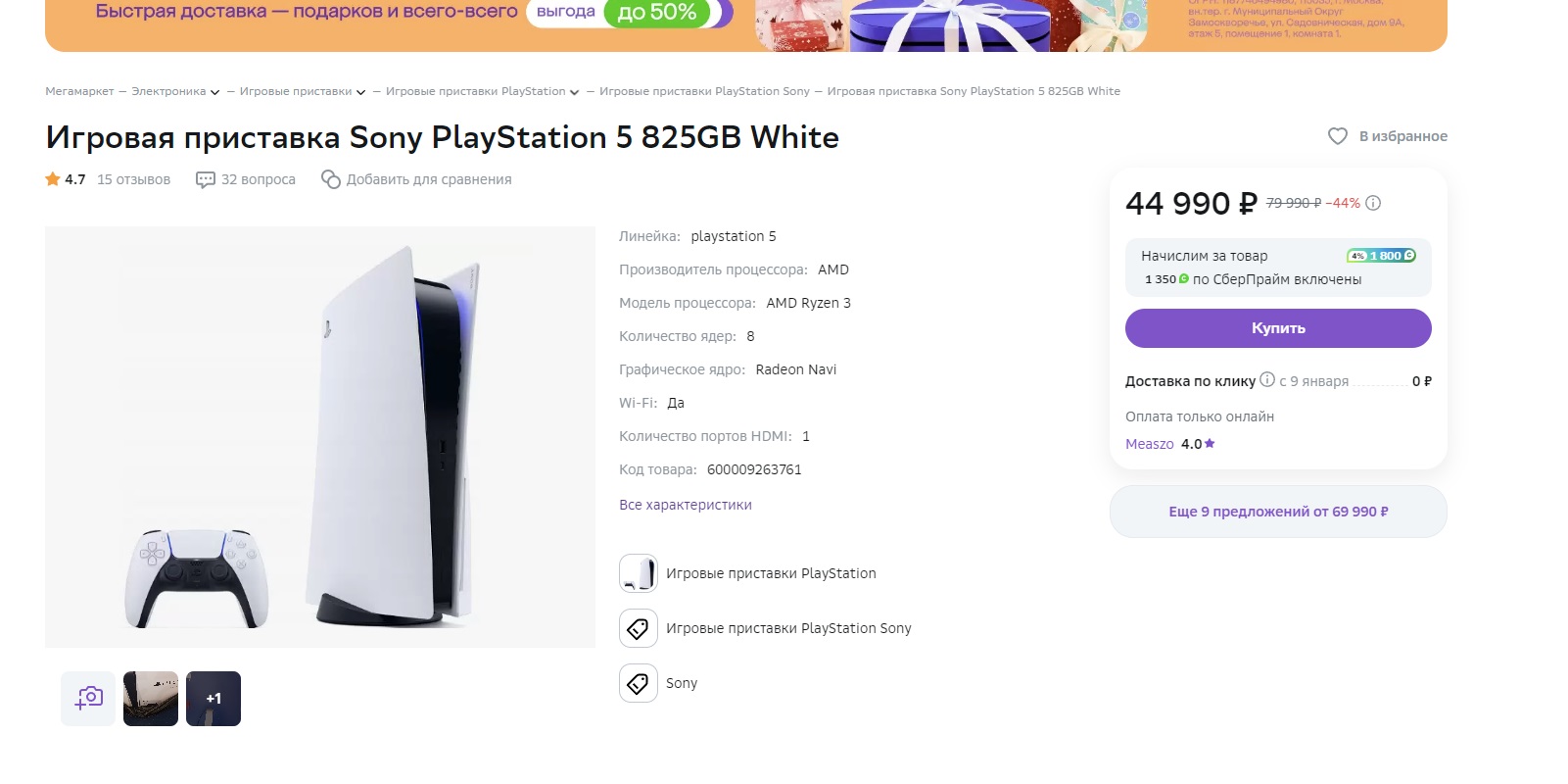This screenshot has height=784, width=1568.
Task: Open the second product photo thumbnail
Action: click(x=151, y=699)
